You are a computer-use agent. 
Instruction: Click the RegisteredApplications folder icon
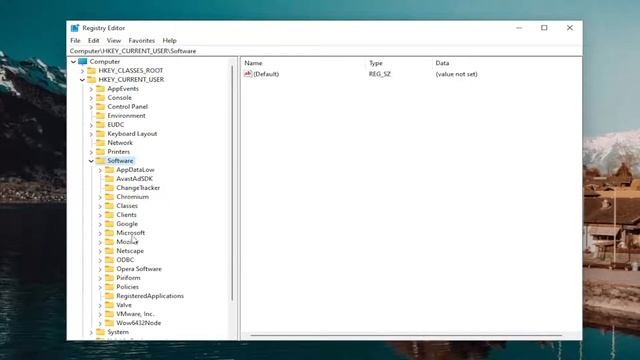point(109,296)
